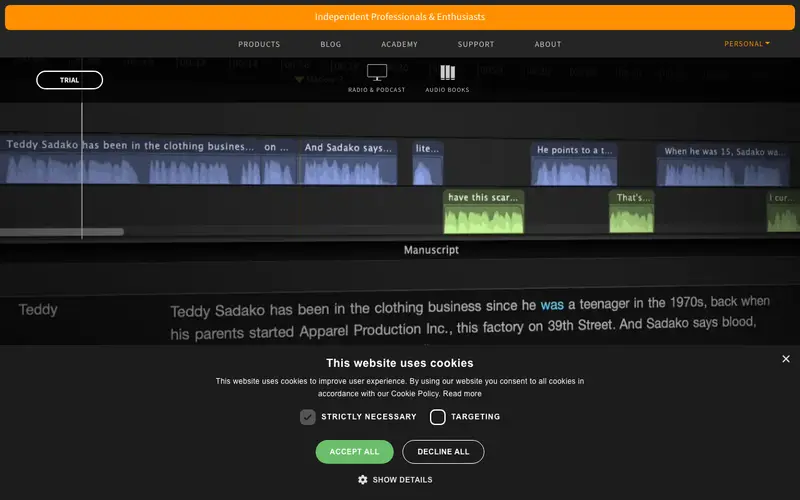
Task: Go to the Blog menu item
Action: (x=331, y=44)
